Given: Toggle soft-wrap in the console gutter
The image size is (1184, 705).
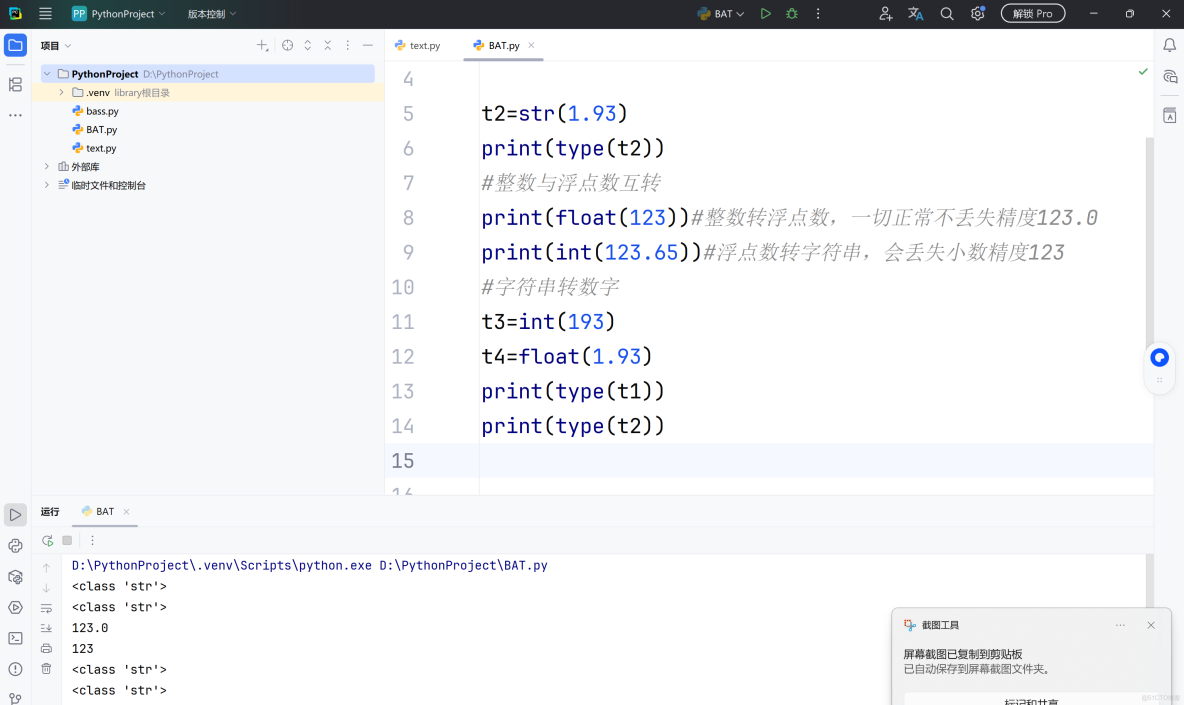Looking at the screenshot, I should pos(46,607).
